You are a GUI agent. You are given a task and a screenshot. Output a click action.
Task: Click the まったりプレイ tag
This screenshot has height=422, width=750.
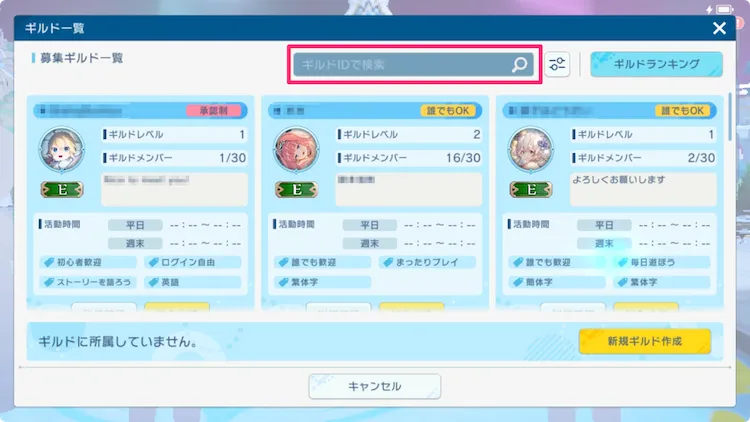pyautogui.click(x=428, y=262)
